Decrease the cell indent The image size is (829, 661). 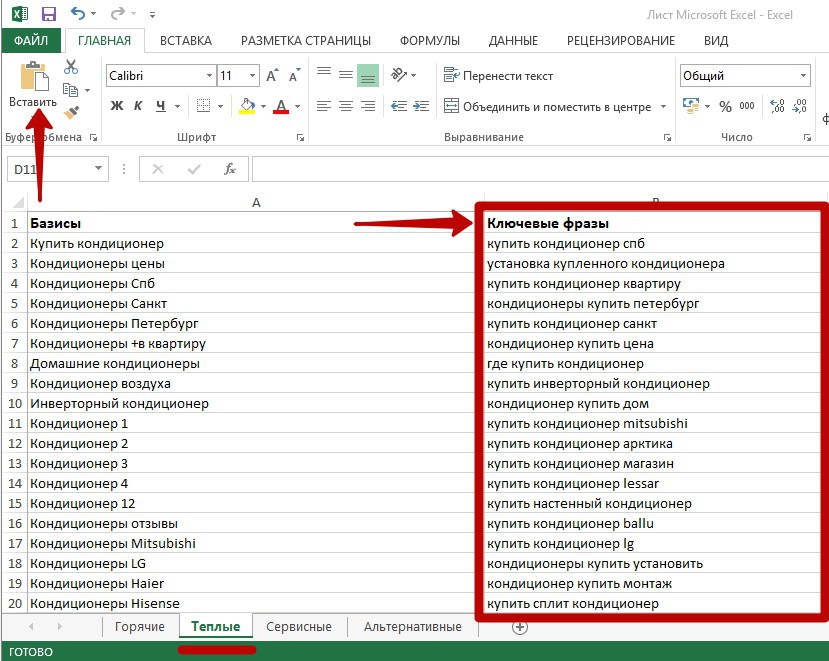point(399,106)
